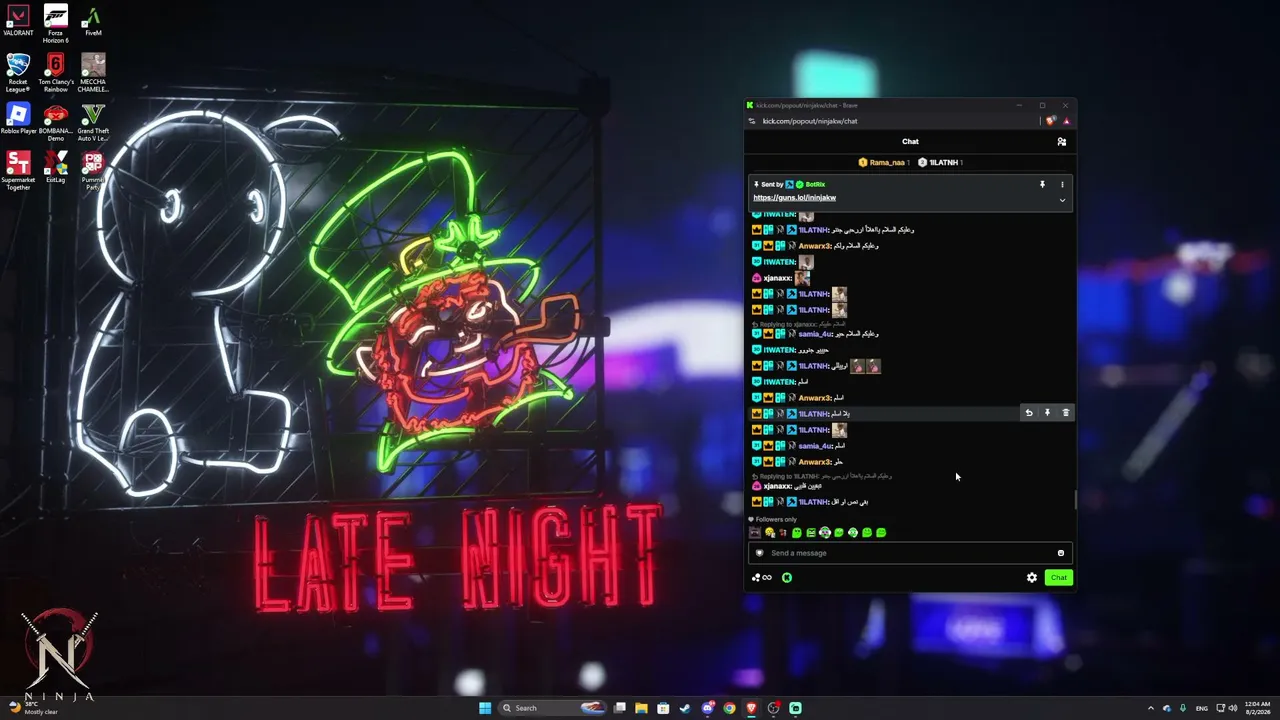Image resolution: width=1280 pixels, height=720 pixels.
Task: Unpin the BotRix pinned message
Action: tap(1042, 184)
